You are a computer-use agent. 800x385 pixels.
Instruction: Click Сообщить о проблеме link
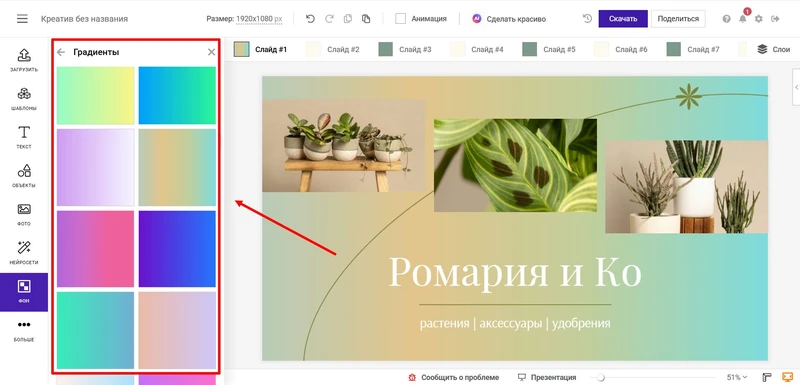[454, 377]
